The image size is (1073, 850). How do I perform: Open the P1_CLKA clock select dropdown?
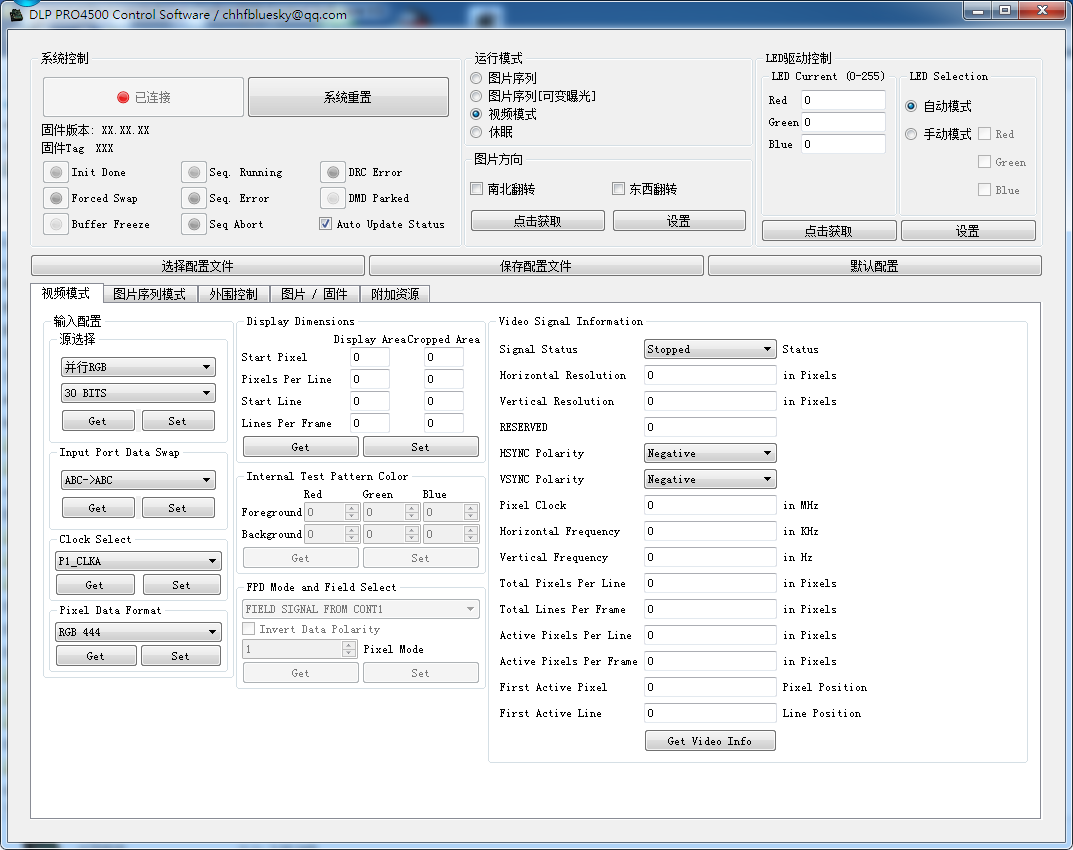point(138,561)
